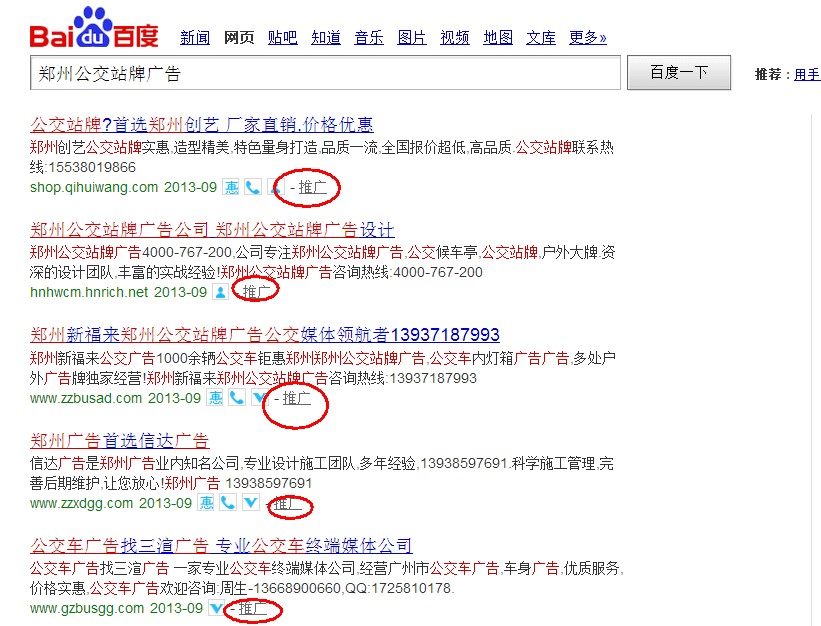821x626 pixels.
Task: Open result 公交车广告找三渲广告 专业公交车终端媒体公司
Action: [x=221, y=546]
